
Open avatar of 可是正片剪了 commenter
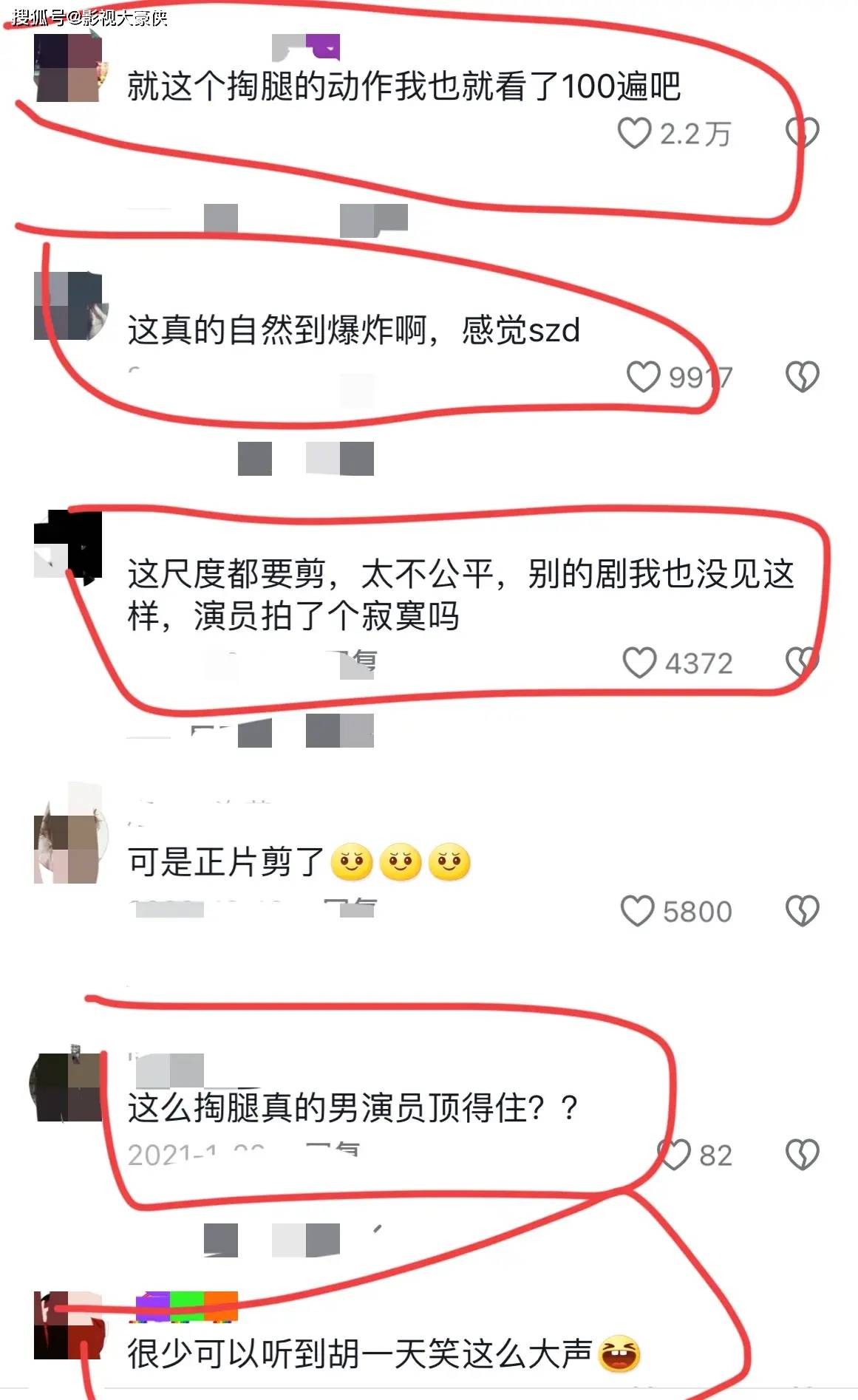click(x=68, y=850)
